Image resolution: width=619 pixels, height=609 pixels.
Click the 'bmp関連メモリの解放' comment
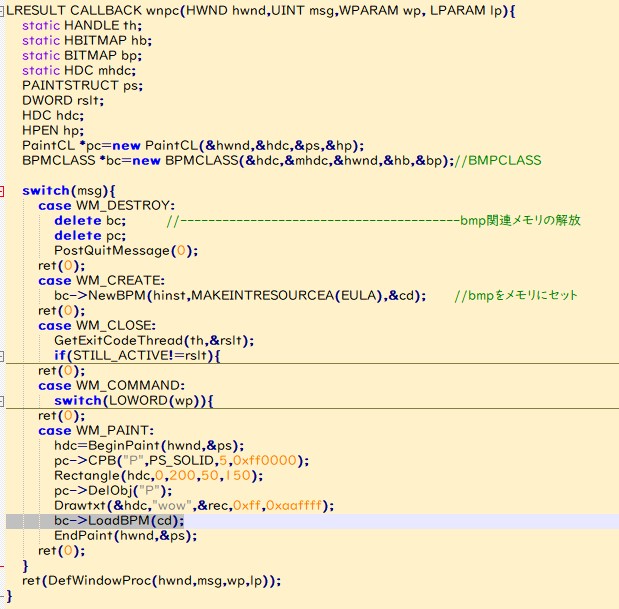pos(520,221)
